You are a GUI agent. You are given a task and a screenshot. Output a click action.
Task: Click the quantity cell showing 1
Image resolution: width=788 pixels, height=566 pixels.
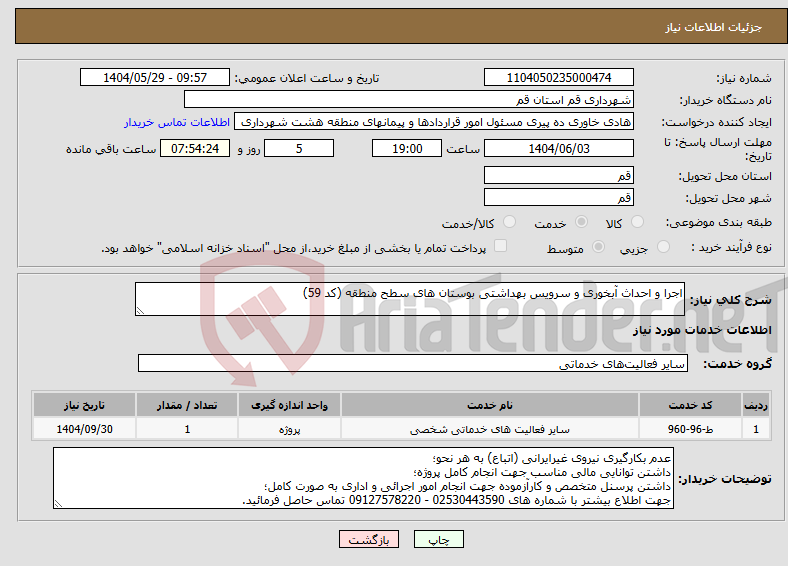click(x=187, y=429)
